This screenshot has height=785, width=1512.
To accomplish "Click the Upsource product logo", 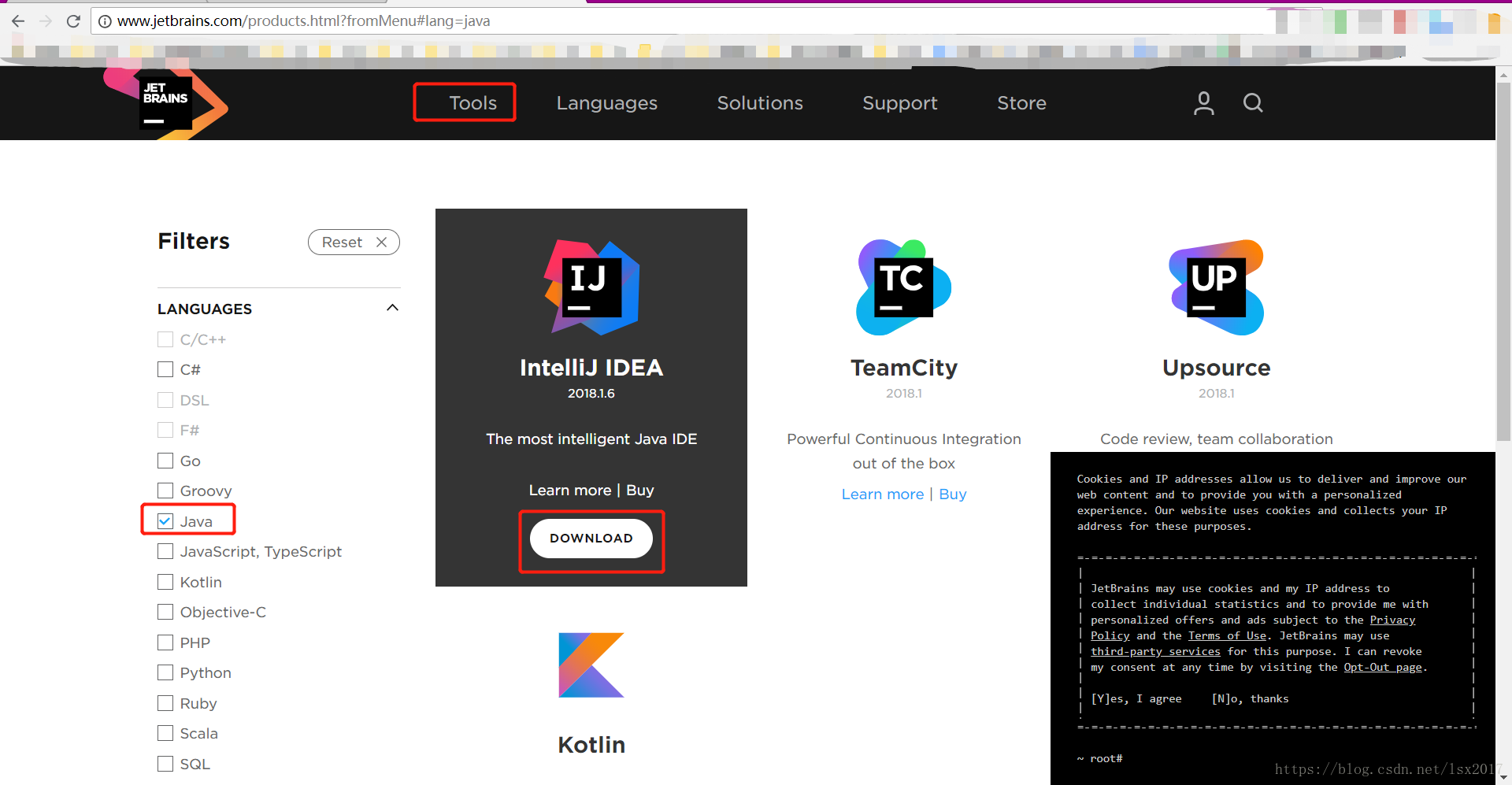I will (1217, 287).
